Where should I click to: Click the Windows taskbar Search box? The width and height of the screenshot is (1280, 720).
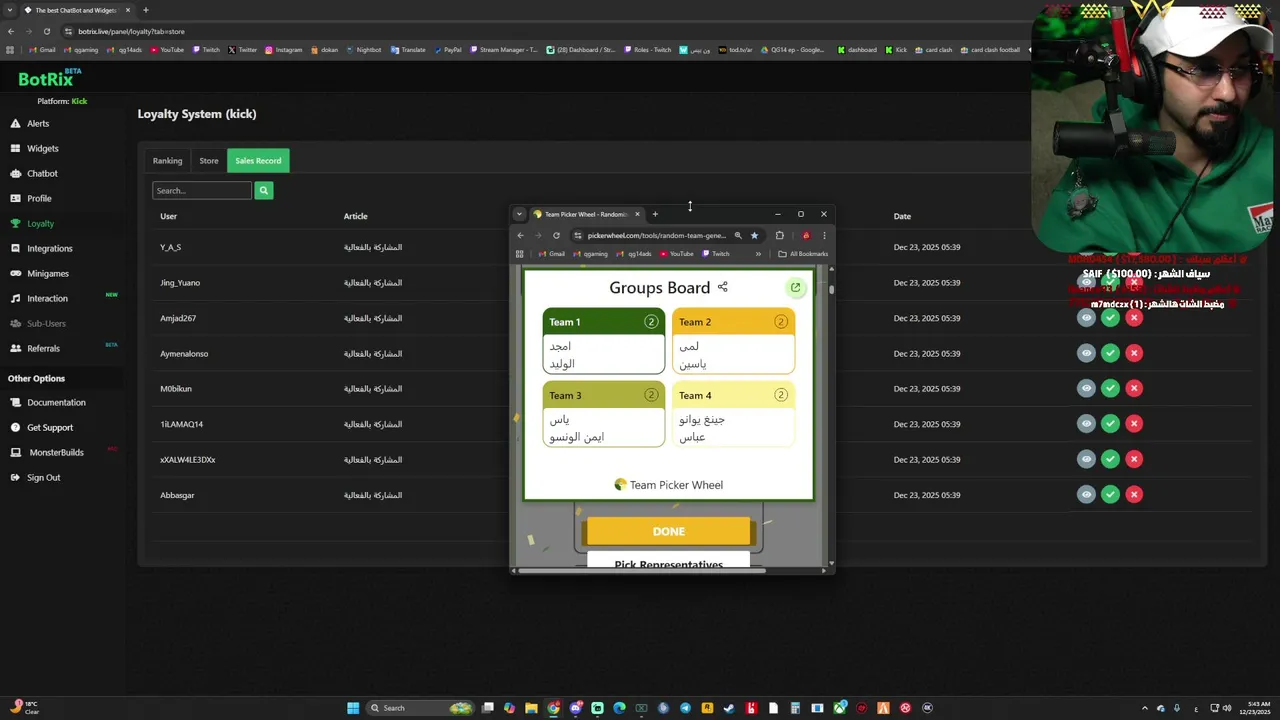pos(420,708)
